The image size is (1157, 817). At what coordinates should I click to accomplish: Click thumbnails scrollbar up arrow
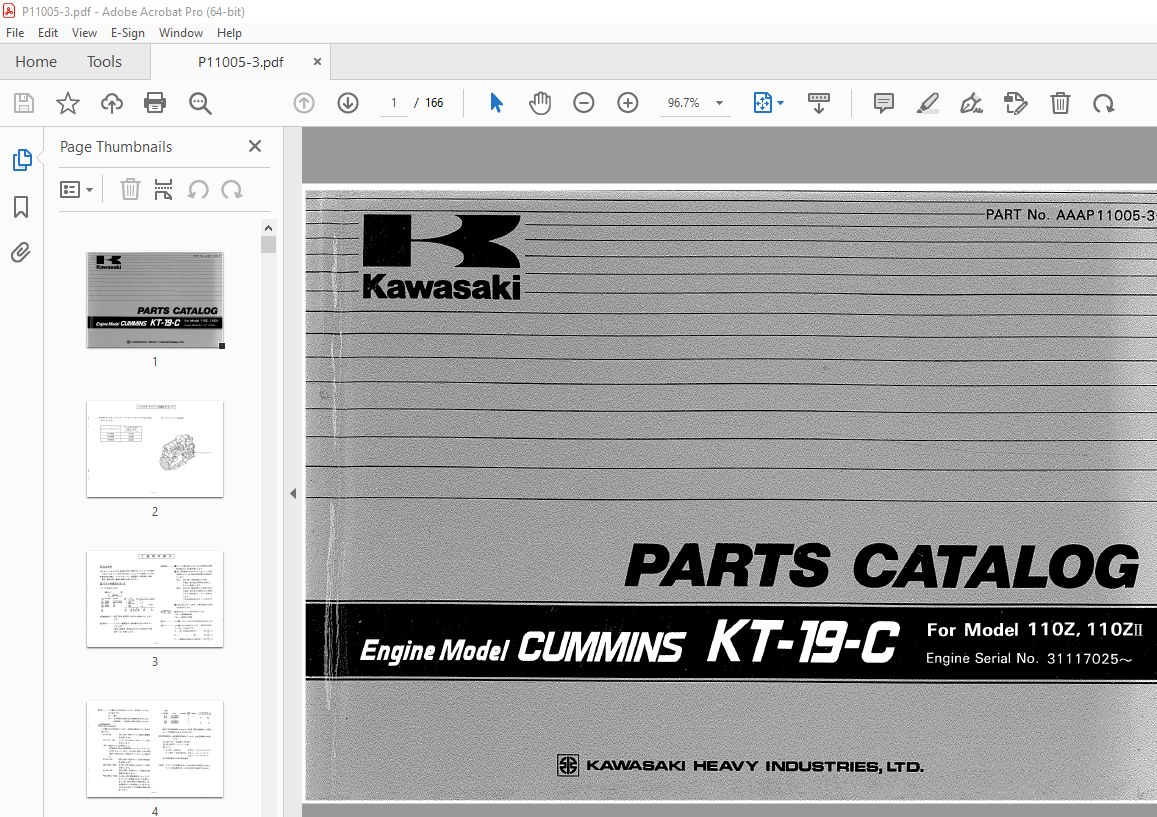pyautogui.click(x=268, y=228)
